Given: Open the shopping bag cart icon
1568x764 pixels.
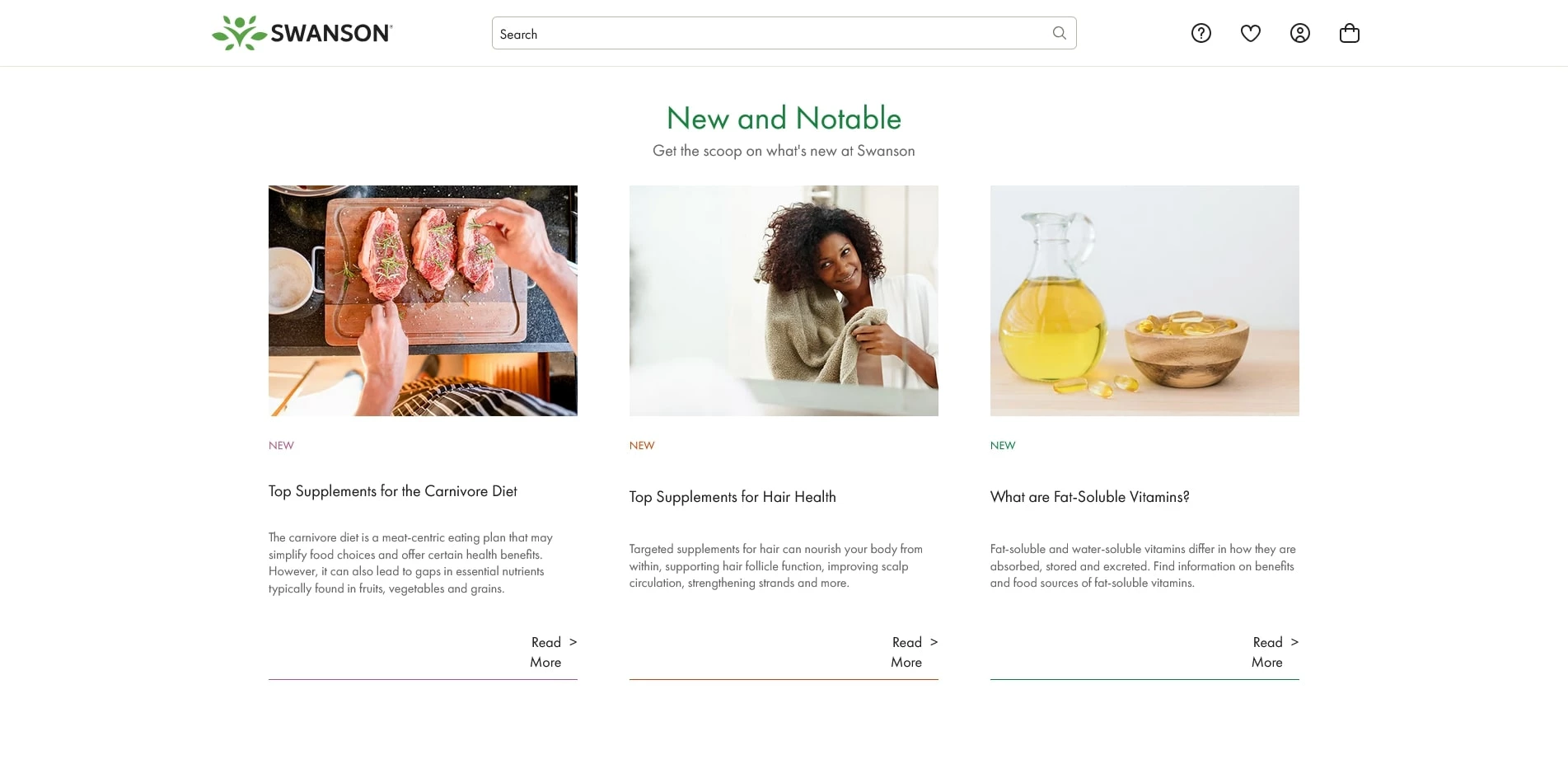Looking at the screenshot, I should (1350, 33).
